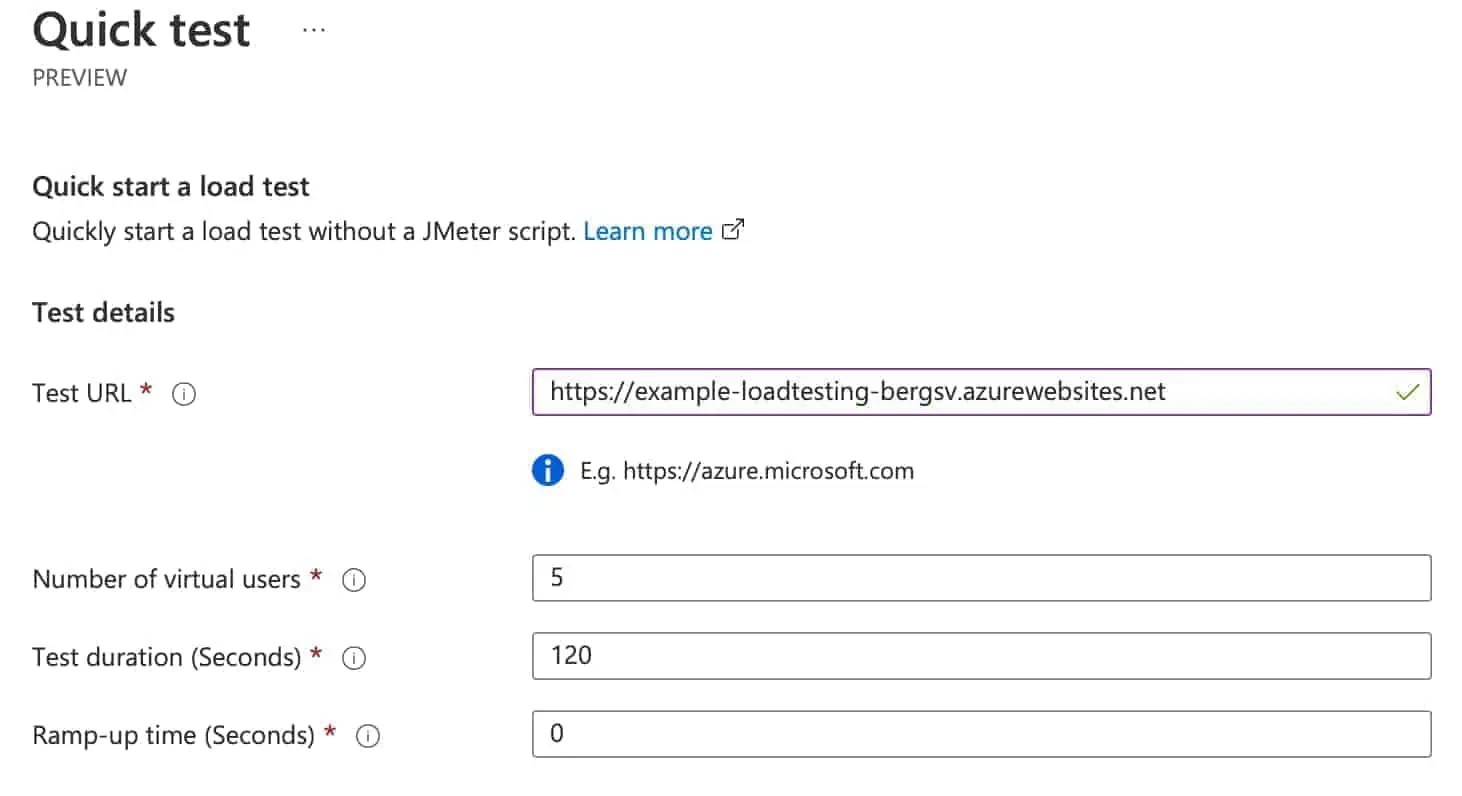Click the example azure.microsoft.com hint text
This screenshot has width=1462, height=796.
click(747, 470)
